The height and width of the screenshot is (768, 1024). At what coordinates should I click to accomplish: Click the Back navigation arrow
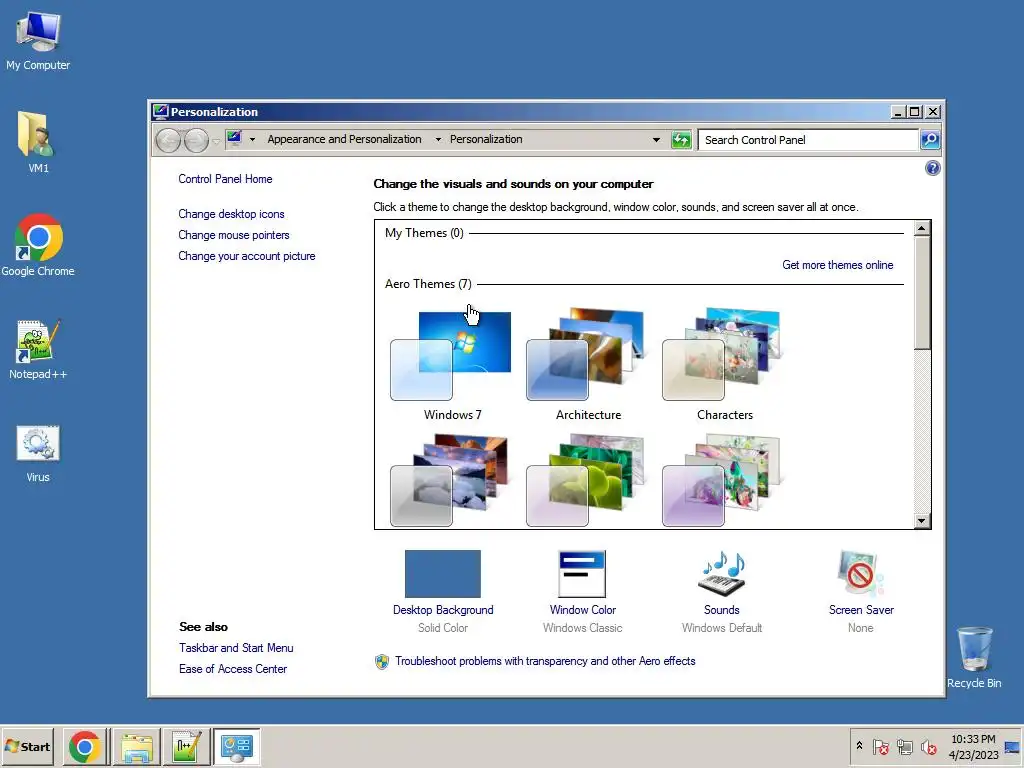(168, 140)
